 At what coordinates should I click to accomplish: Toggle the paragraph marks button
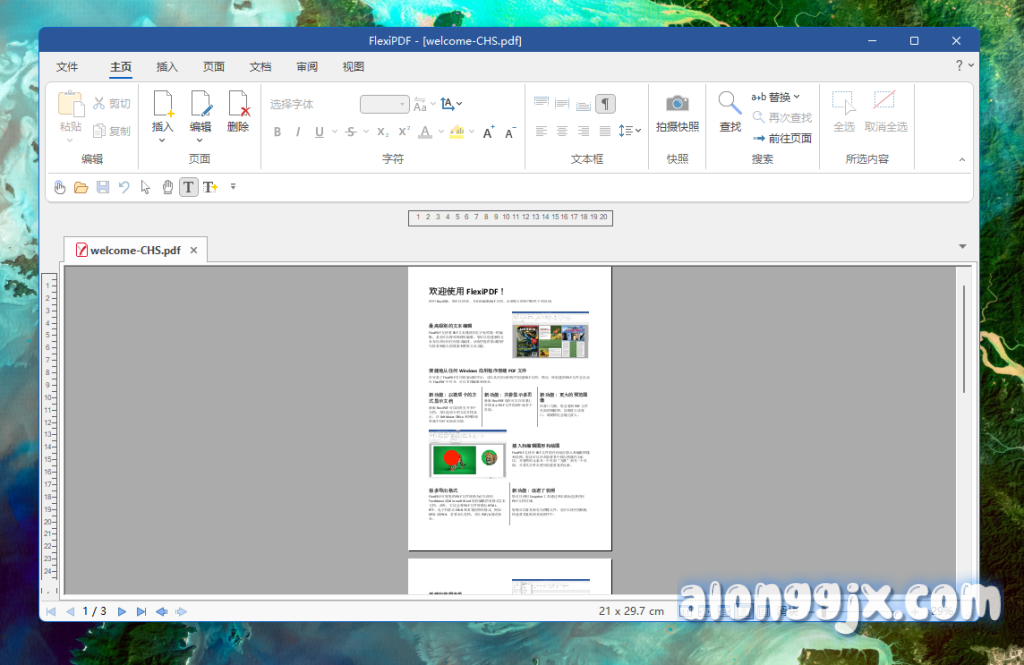[605, 104]
